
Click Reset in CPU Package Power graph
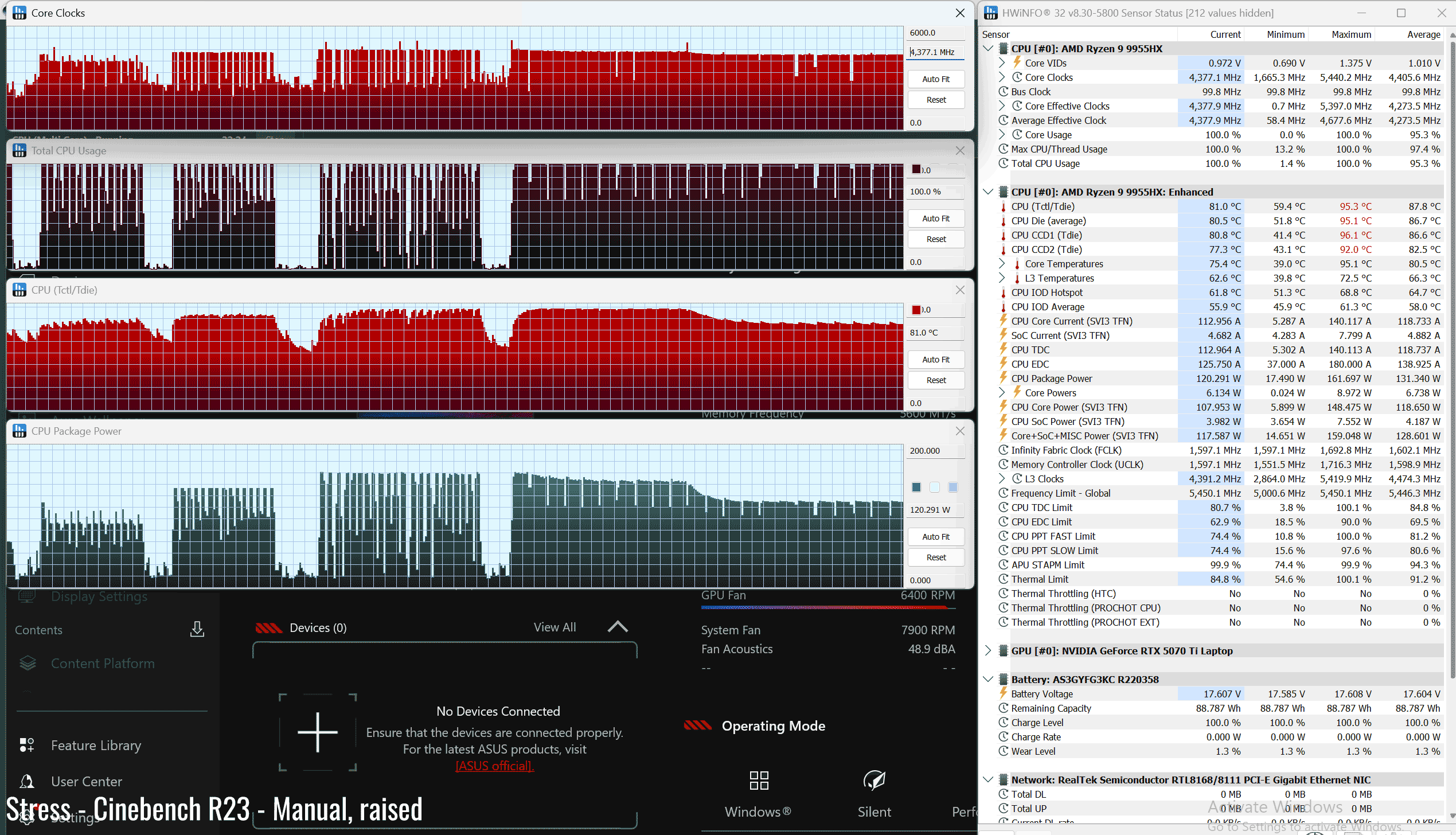(x=935, y=557)
